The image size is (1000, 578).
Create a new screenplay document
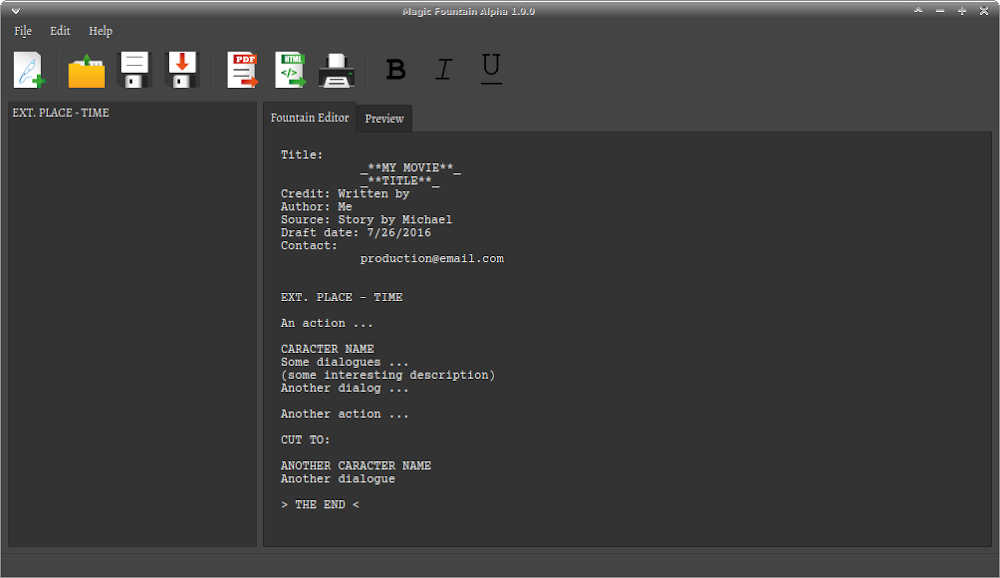click(x=29, y=70)
